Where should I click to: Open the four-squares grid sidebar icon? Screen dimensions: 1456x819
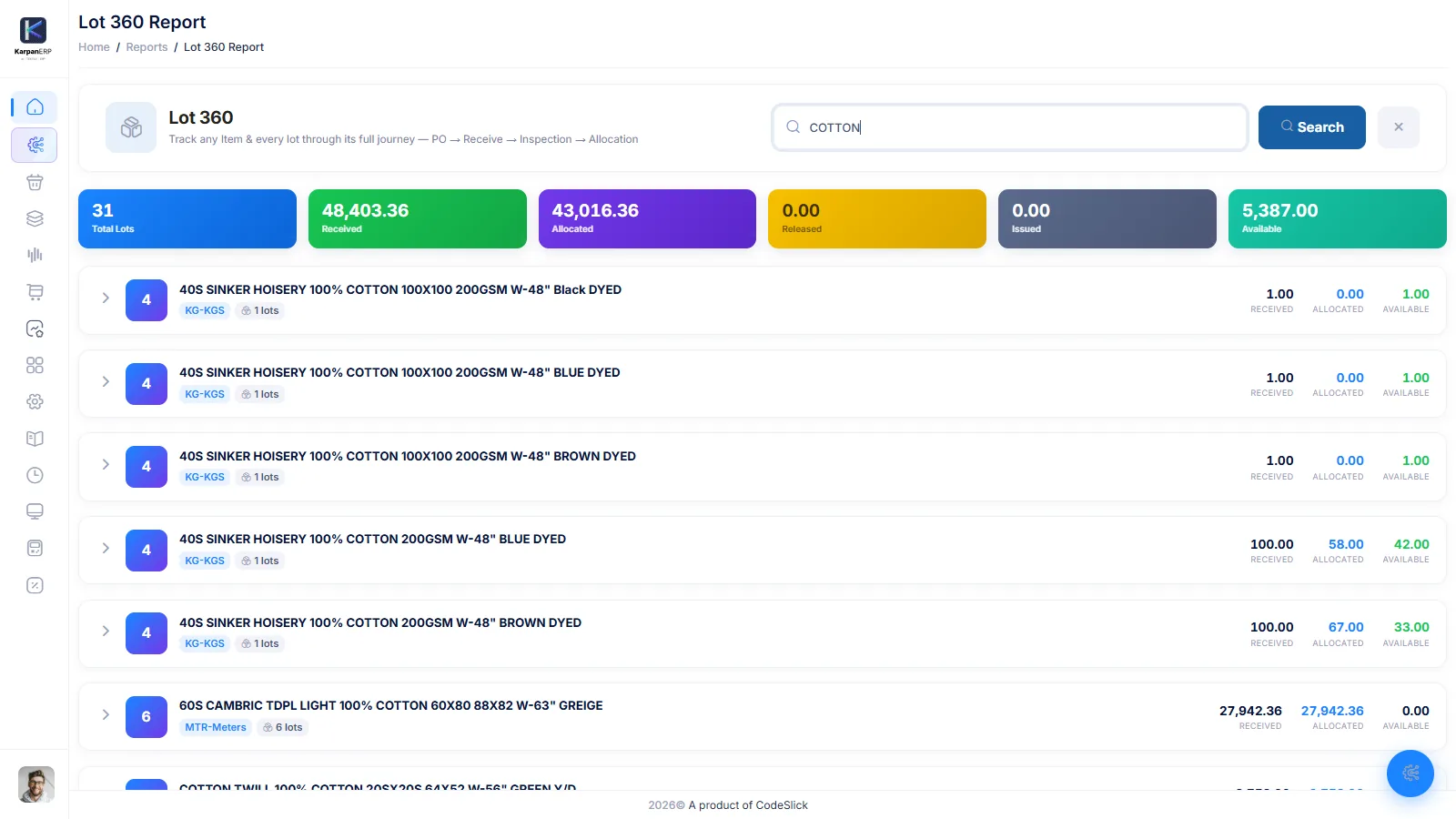coord(35,365)
